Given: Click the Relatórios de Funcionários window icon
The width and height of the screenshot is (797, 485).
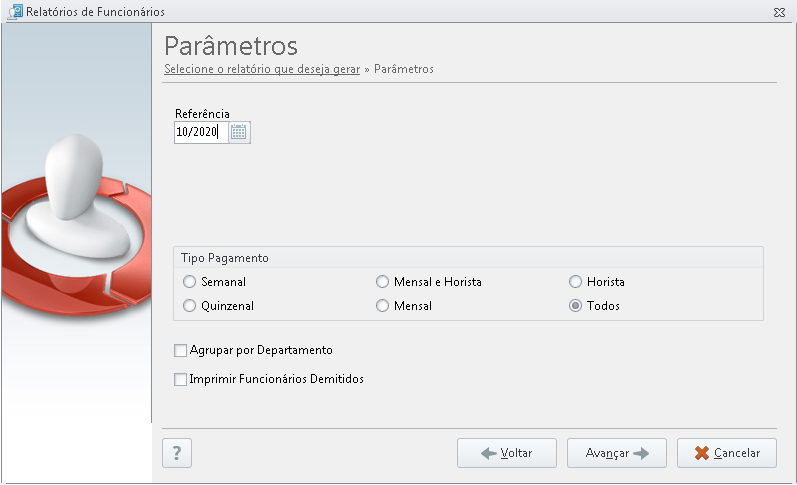Looking at the screenshot, I should point(15,11).
